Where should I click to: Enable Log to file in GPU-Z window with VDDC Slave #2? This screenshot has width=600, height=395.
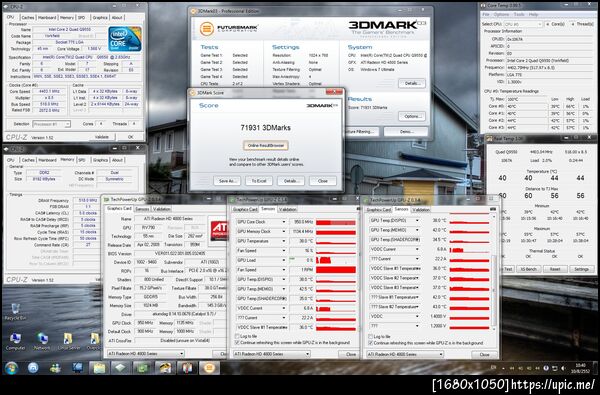[370, 336]
